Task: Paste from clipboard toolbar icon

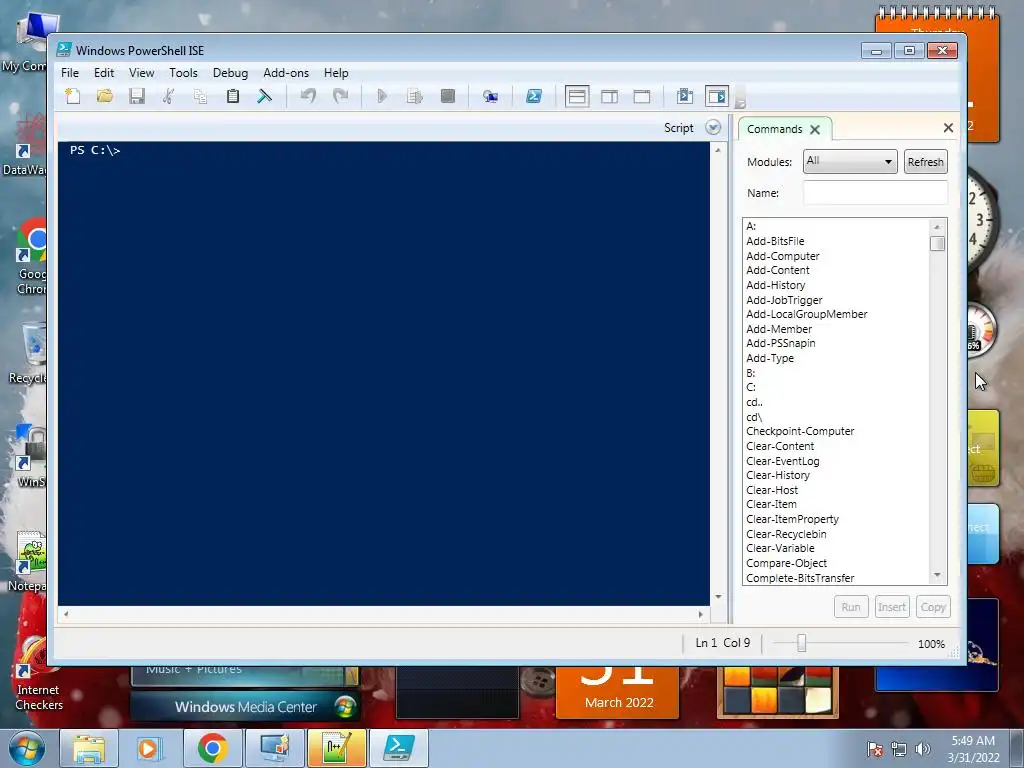Action: pyautogui.click(x=232, y=97)
